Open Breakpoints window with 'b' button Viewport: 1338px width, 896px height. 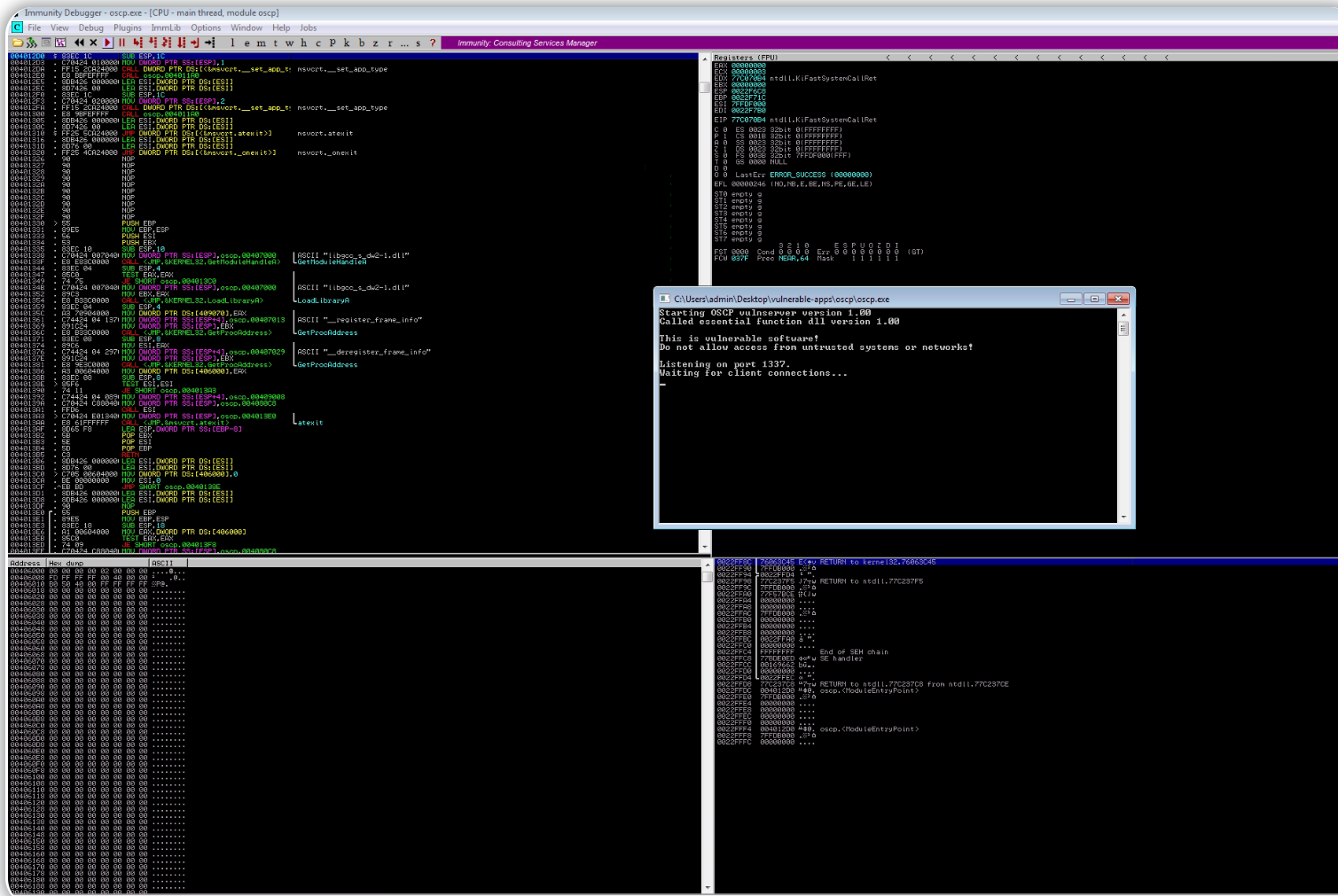[x=361, y=43]
